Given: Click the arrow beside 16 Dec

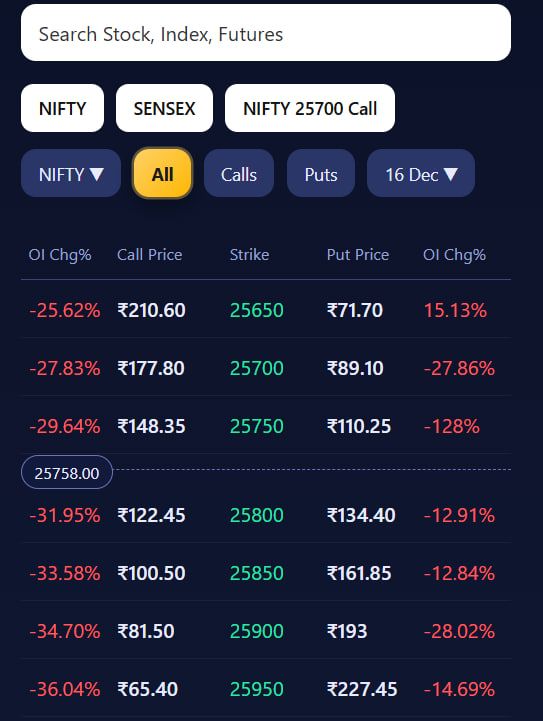Looking at the screenshot, I should [451, 174].
